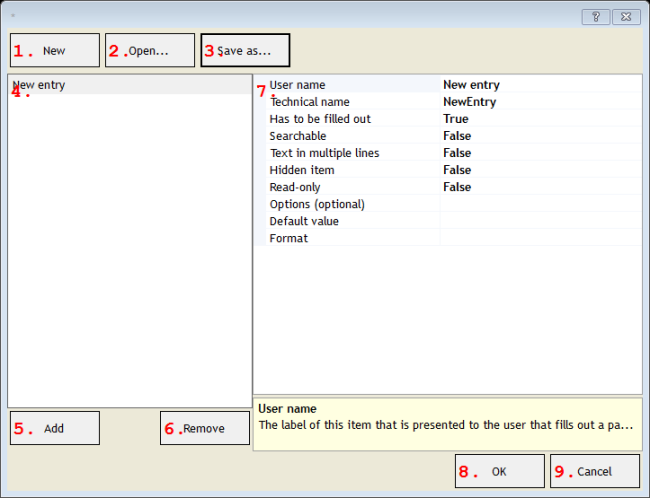Add a new entry to the list
Image resolution: width=650 pixels, height=498 pixels.
click(55, 428)
